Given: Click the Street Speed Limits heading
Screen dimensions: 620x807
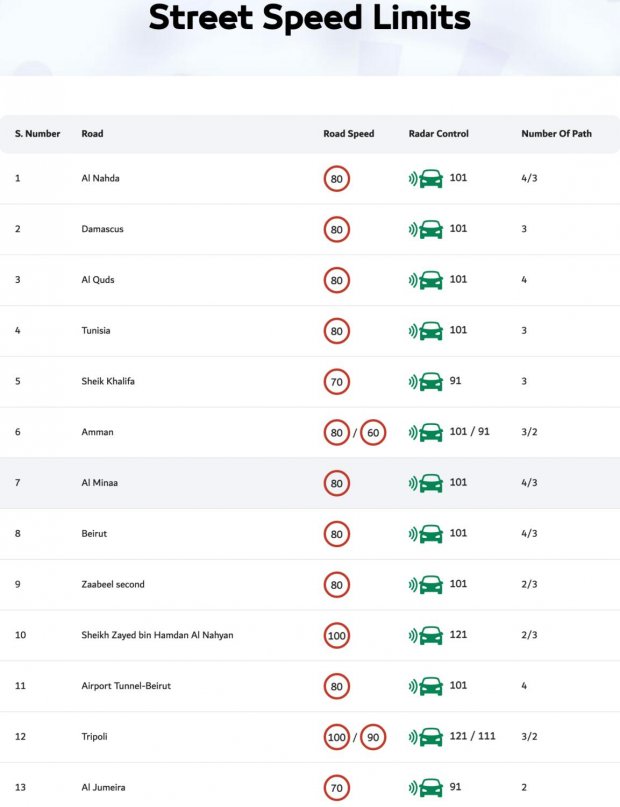Looking at the screenshot, I should (310, 17).
